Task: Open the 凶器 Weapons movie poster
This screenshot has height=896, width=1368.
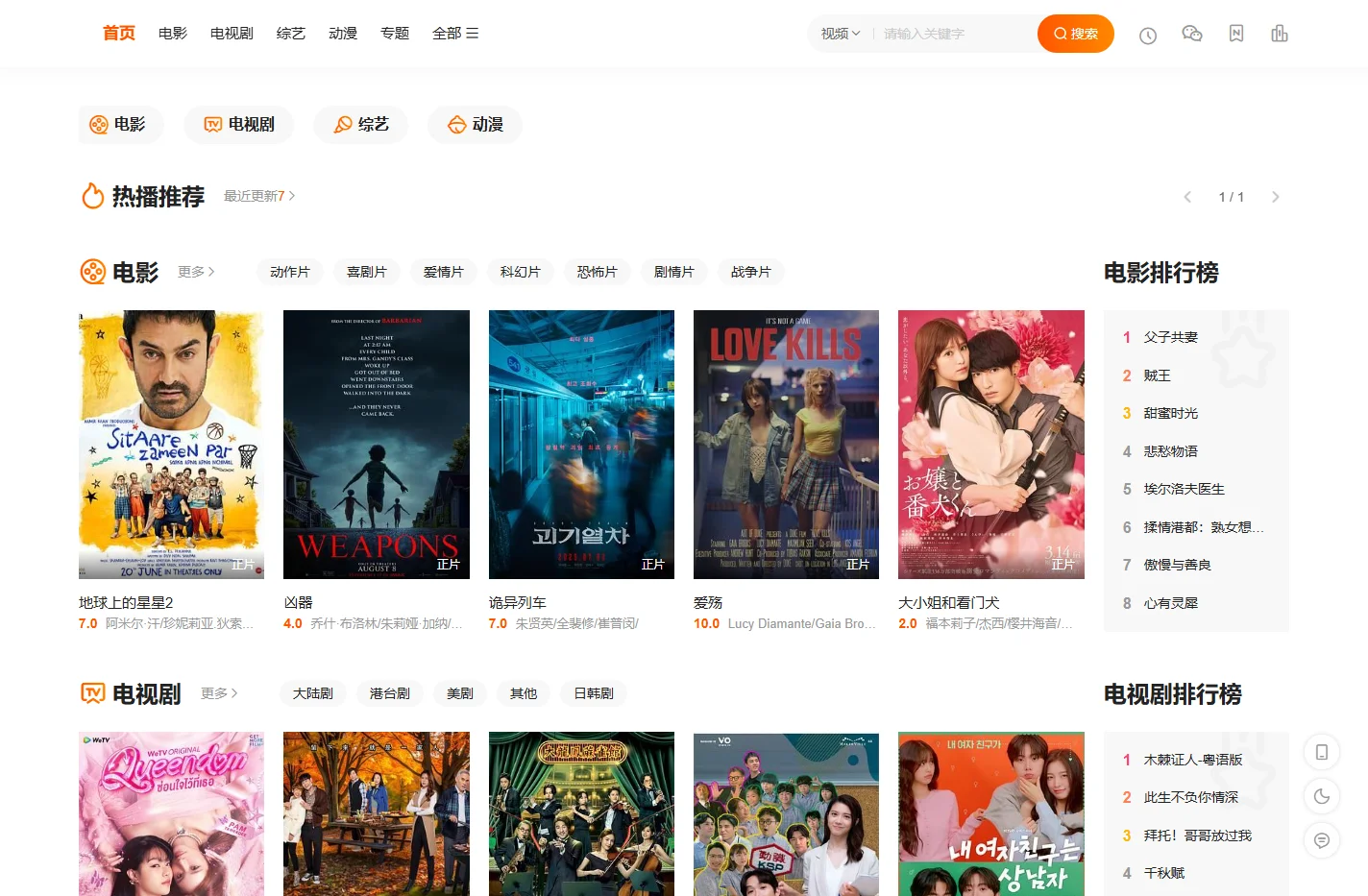Action: 377,445
